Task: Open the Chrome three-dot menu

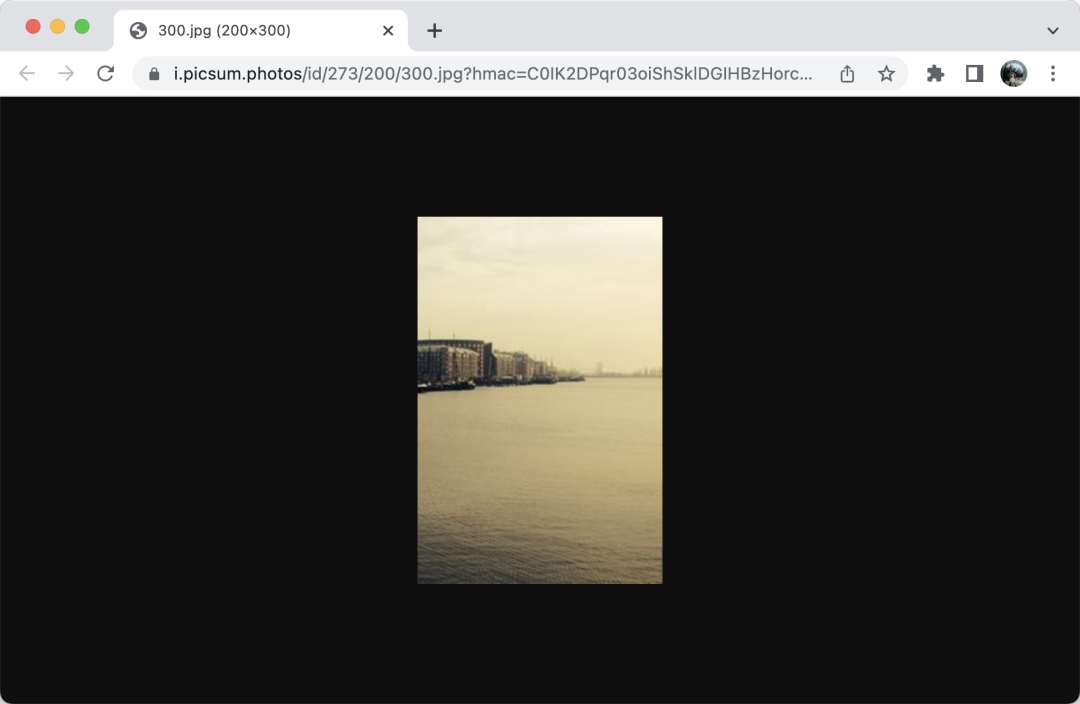Action: (1053, 74)
